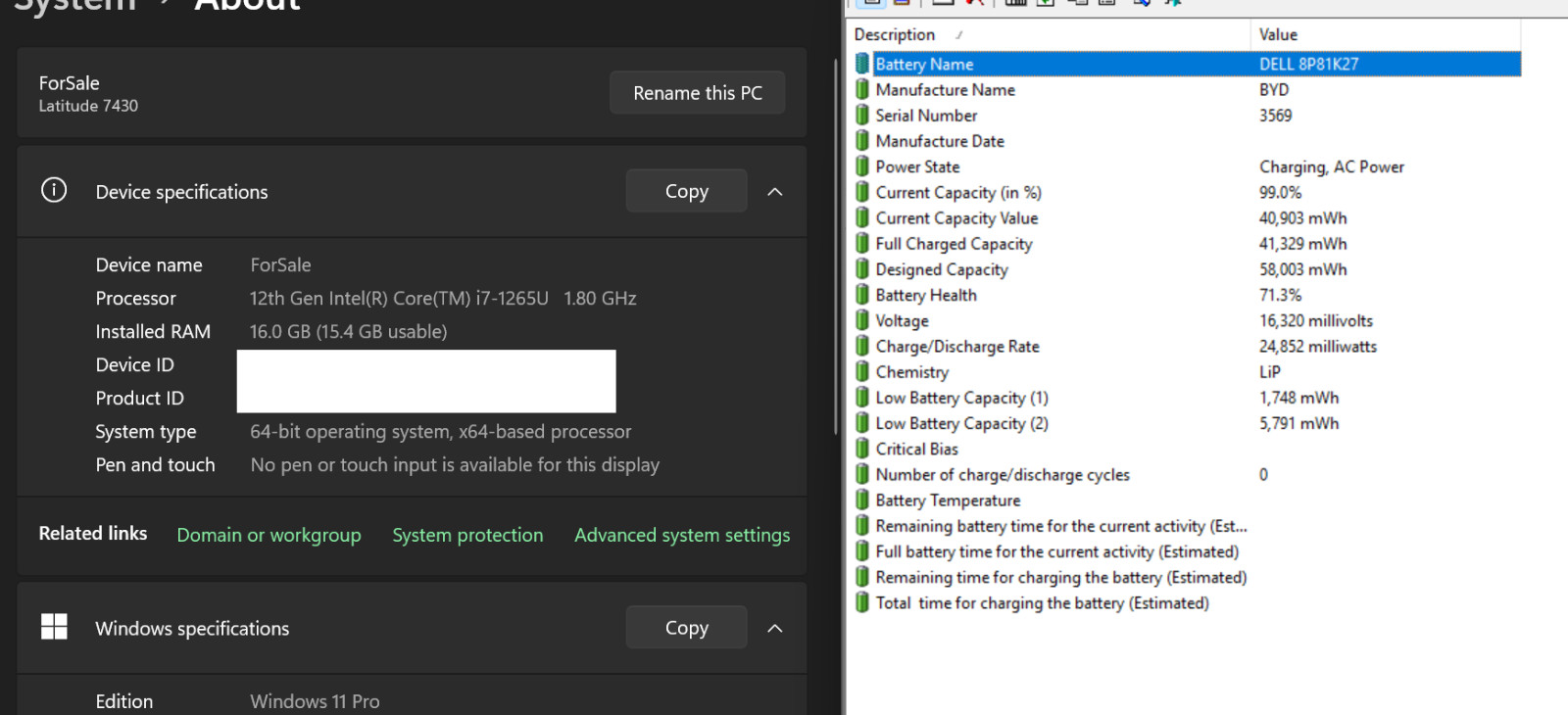Select the BYD manufacturer value
1568x715 pixels.
(1274, 89)
